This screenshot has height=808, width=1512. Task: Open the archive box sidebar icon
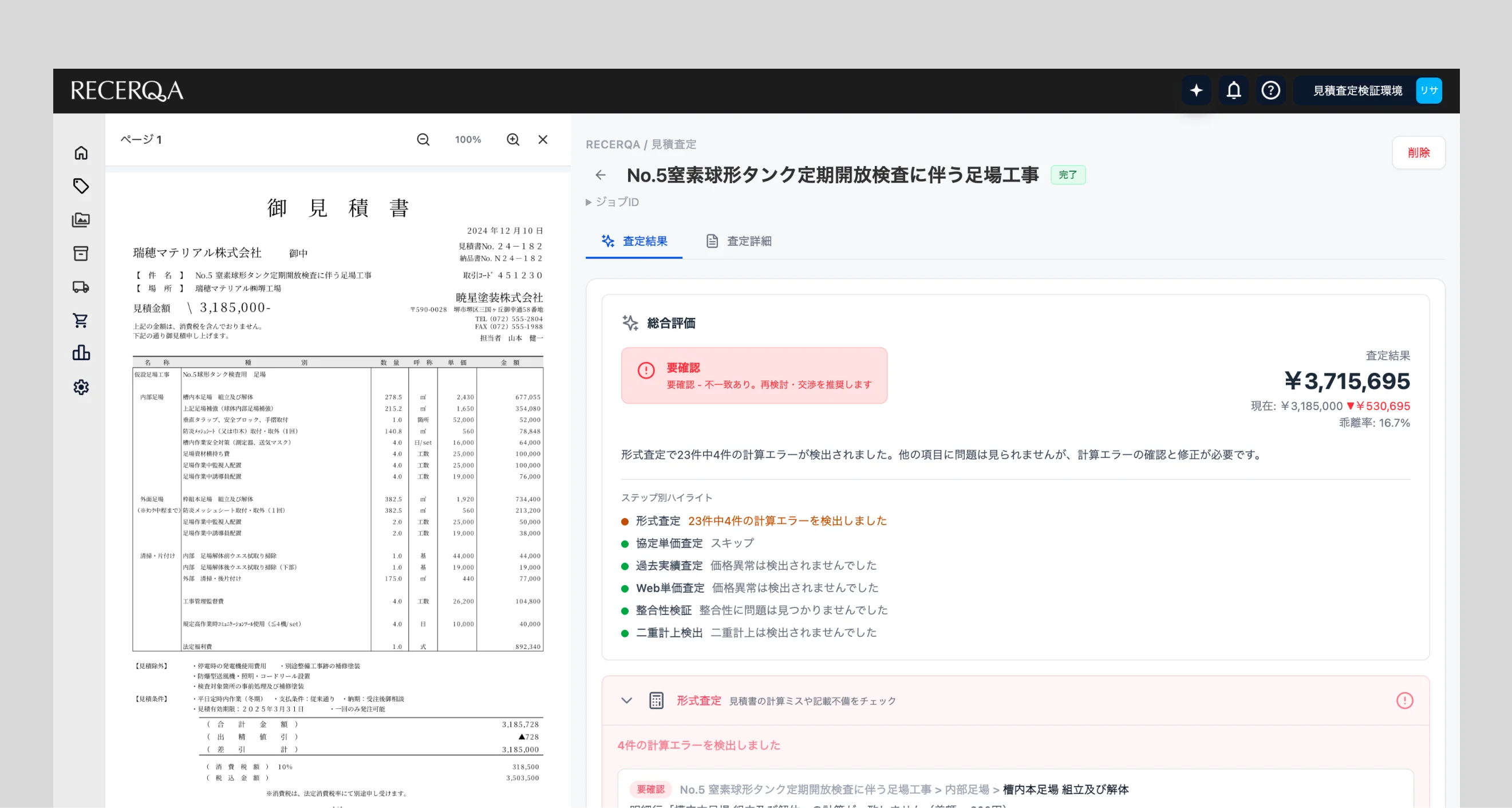(x=81, y=253)
